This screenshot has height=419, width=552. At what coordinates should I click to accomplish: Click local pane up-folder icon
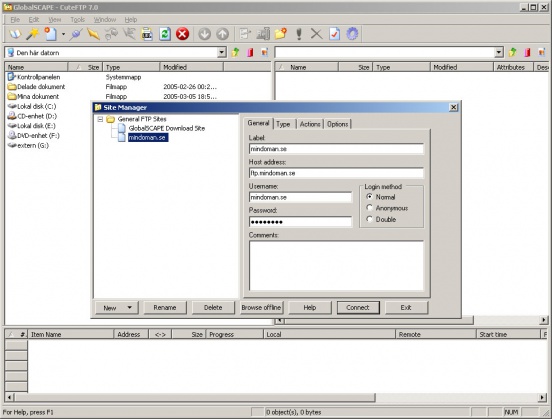(236, 53)
